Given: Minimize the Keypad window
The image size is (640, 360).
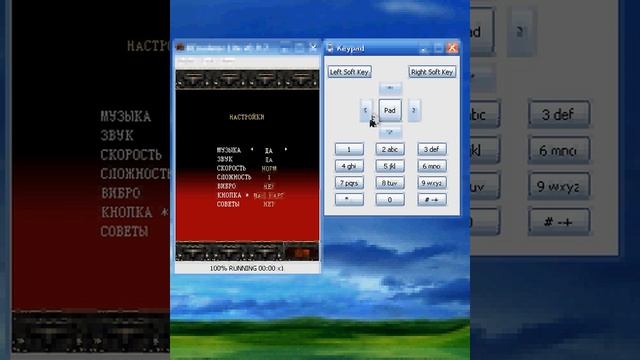Looking at the screenshot, I should (x=424, y=48).
